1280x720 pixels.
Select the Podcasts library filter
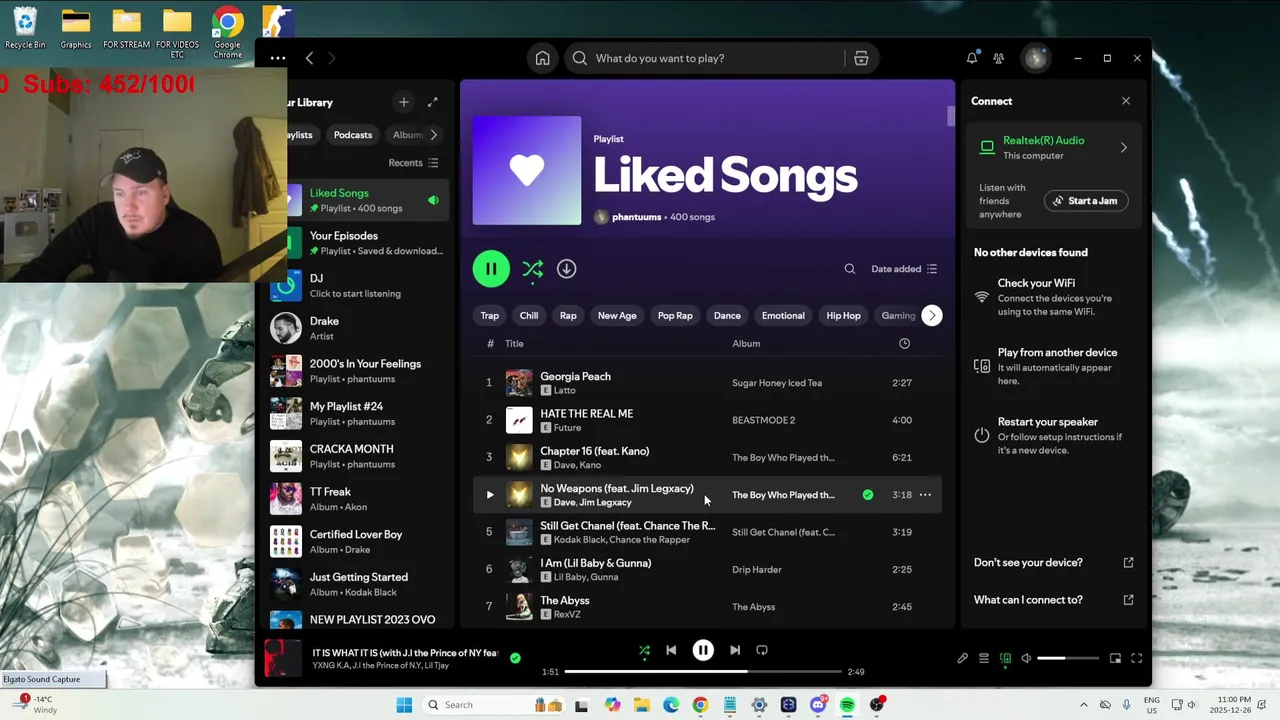[353, 135]
